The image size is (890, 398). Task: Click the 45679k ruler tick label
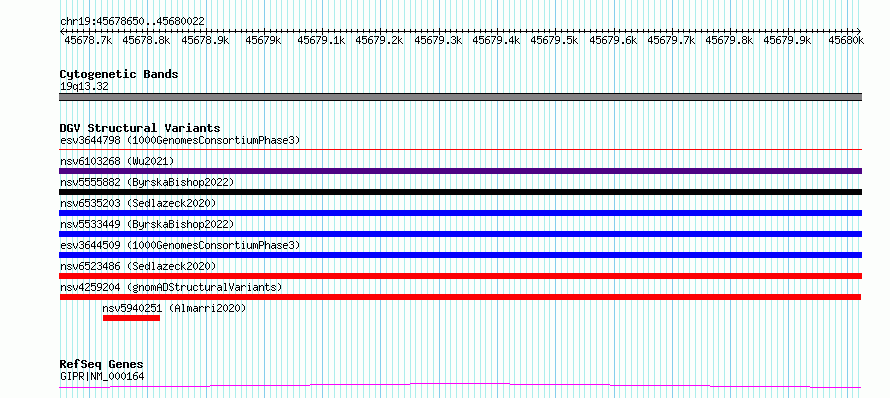pos(263,40)
